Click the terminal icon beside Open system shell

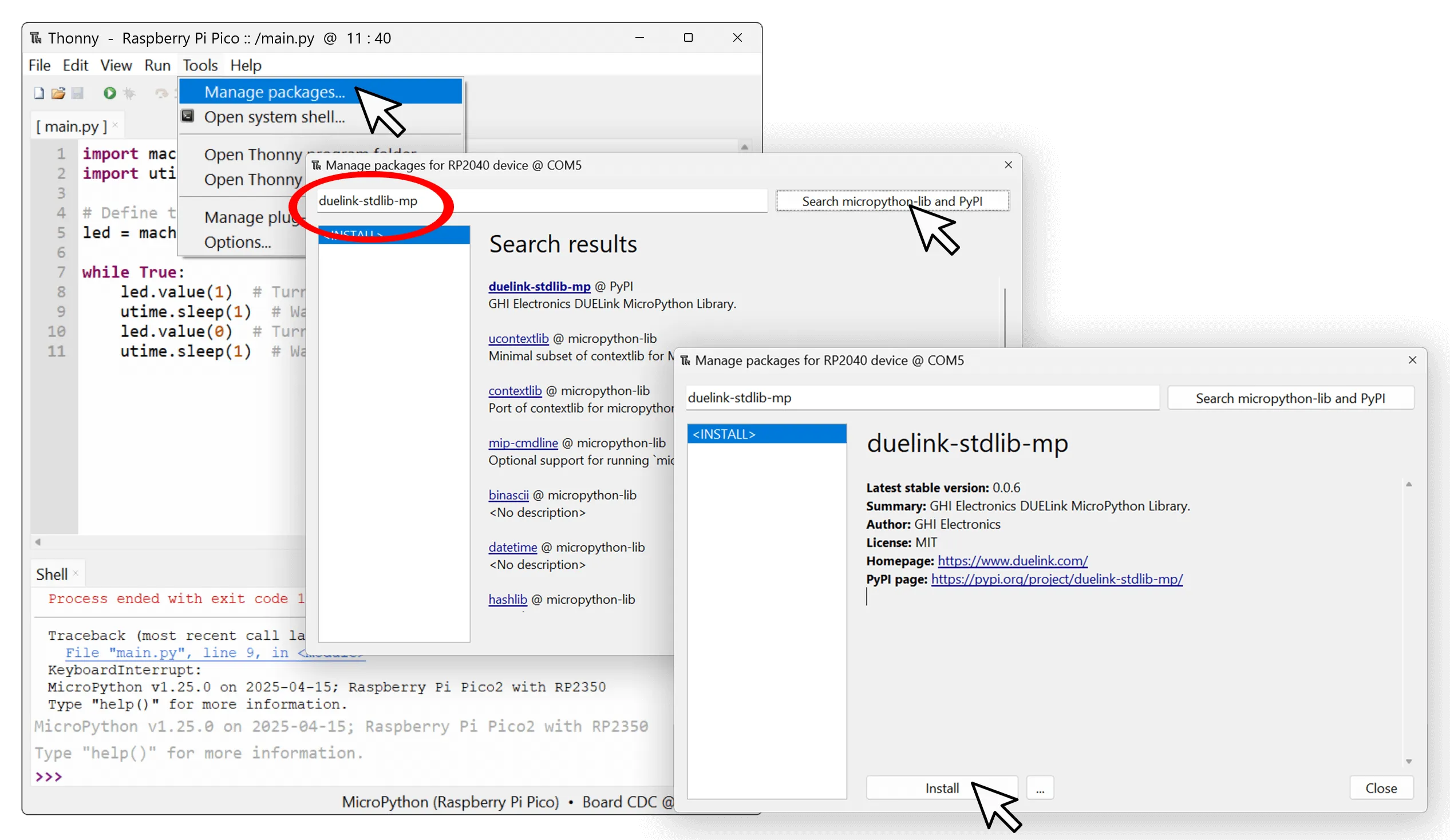coord(188,116)
